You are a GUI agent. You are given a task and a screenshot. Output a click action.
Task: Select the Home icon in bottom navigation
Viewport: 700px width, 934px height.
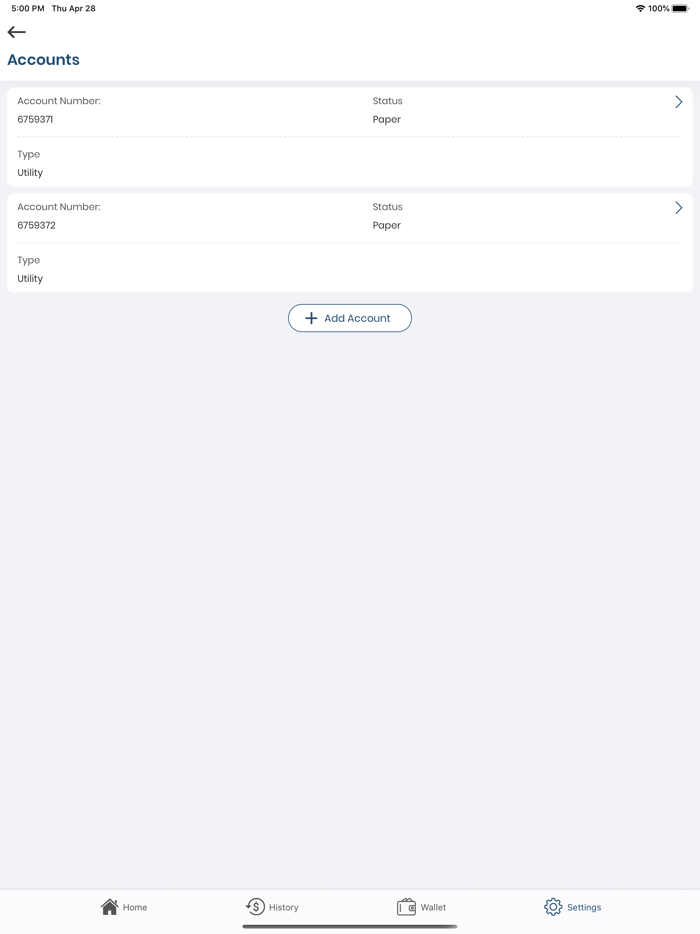pos(110,906)
